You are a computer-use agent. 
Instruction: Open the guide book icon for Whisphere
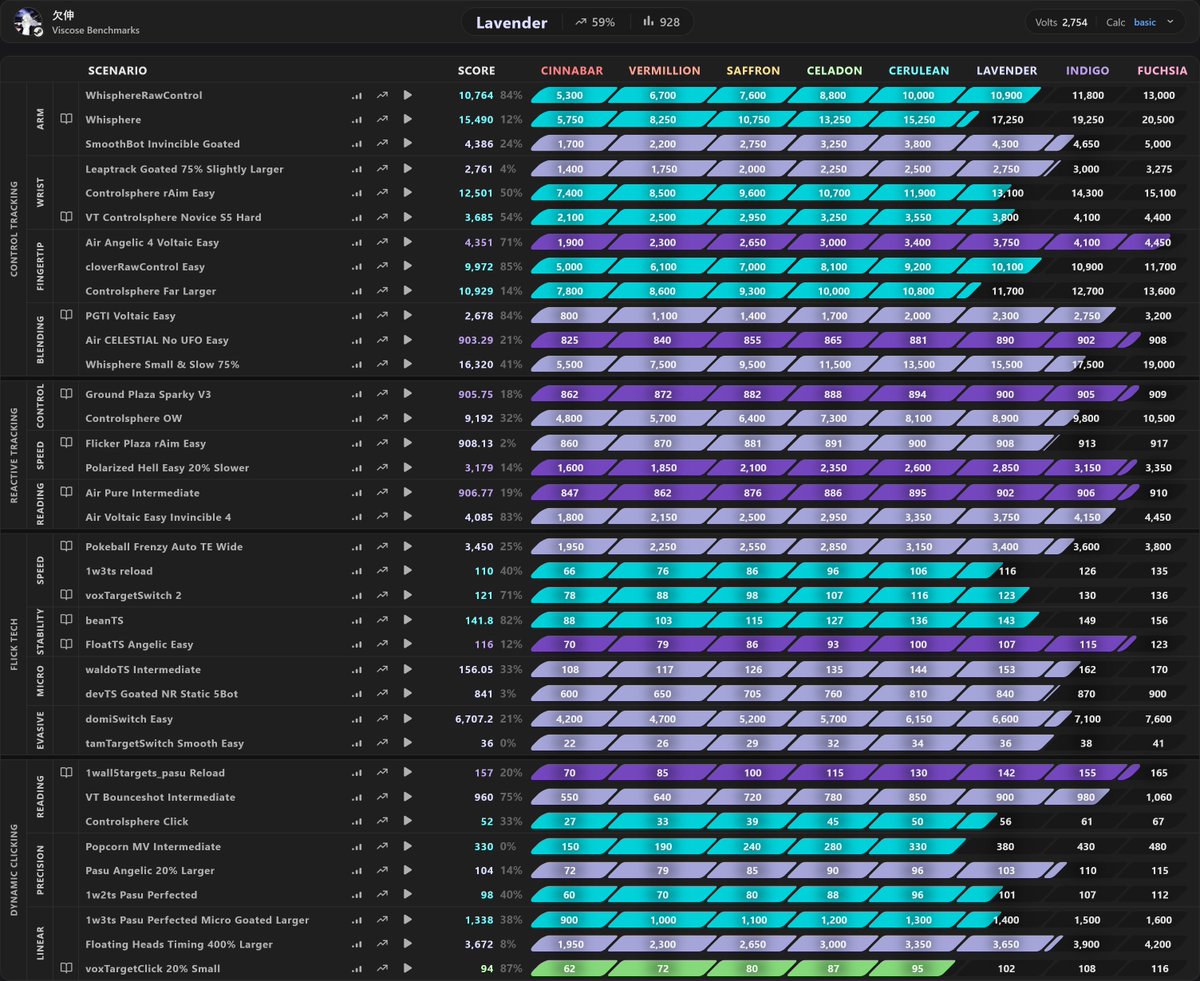click(x=66, y=120)
